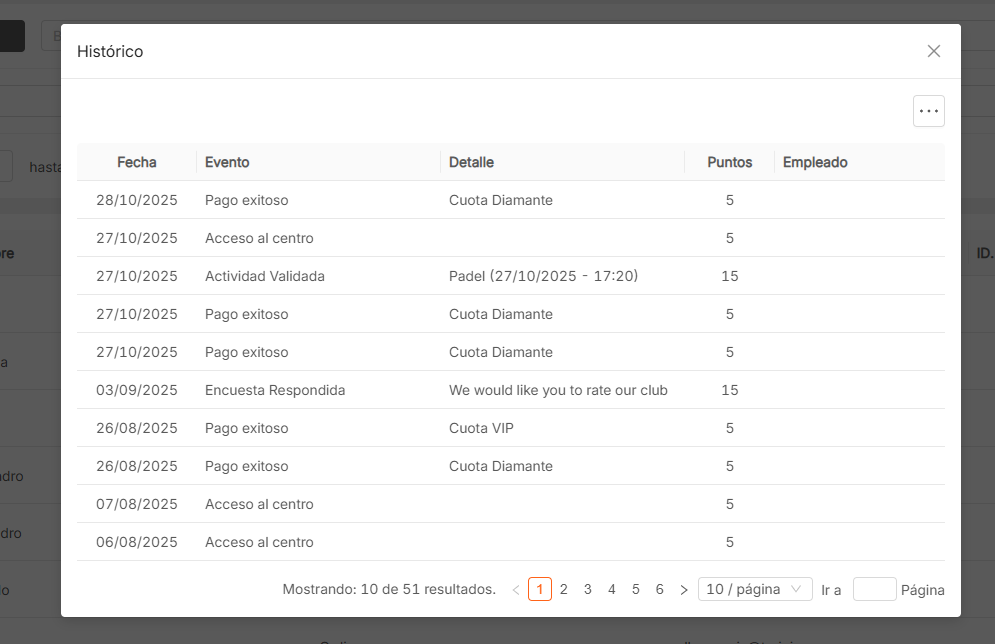Sort by the Fecha column header
The width and height of the screenshot is (995, 644).
coord(137,162)
